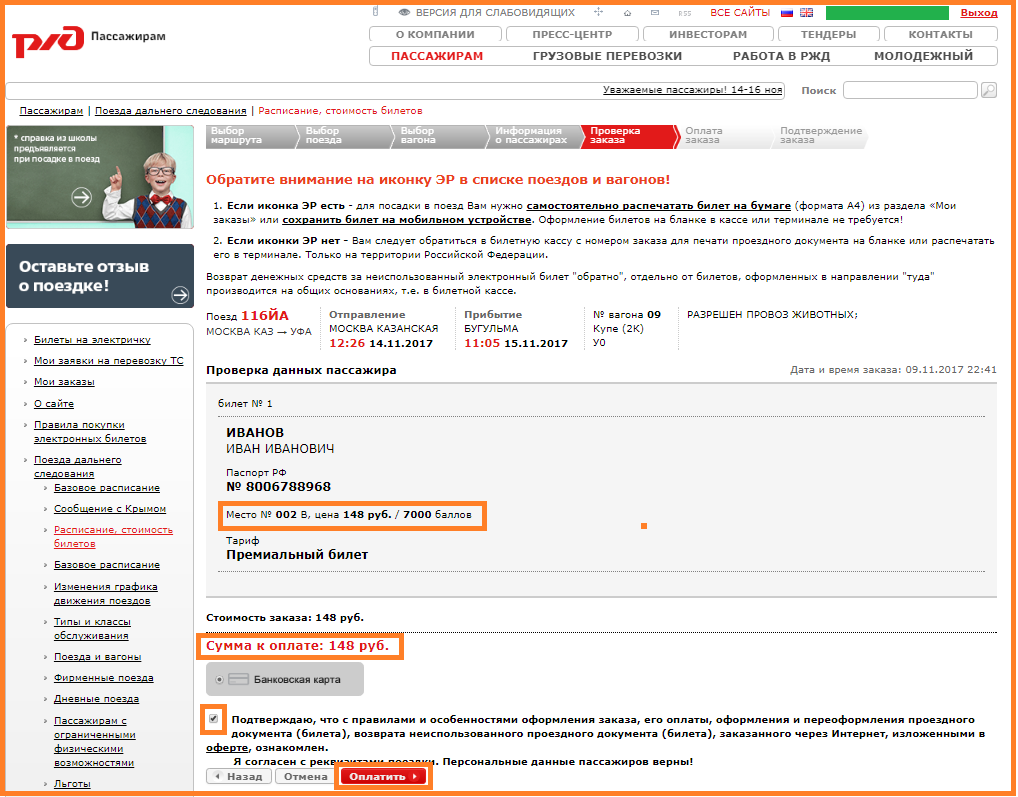Open the 'оферте' link

(x=227, y=748)
